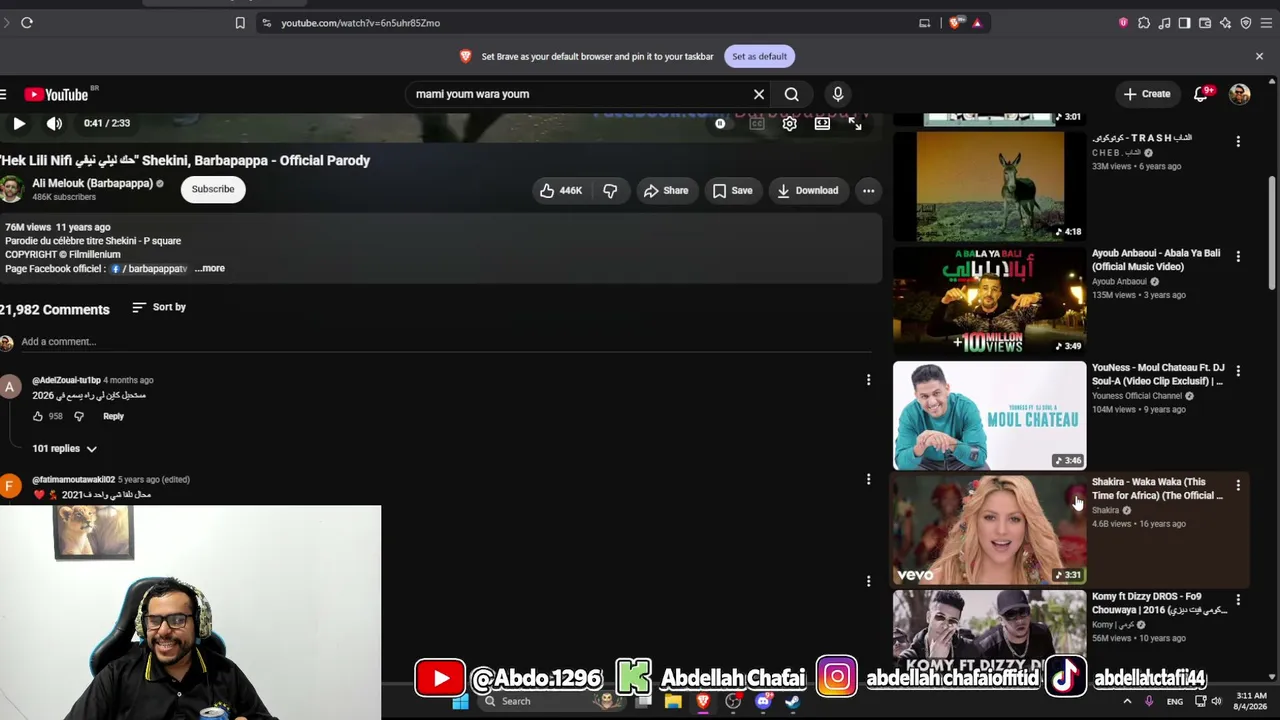Open the account avatar menu

pyautogui.click(x=1240, y=94)
